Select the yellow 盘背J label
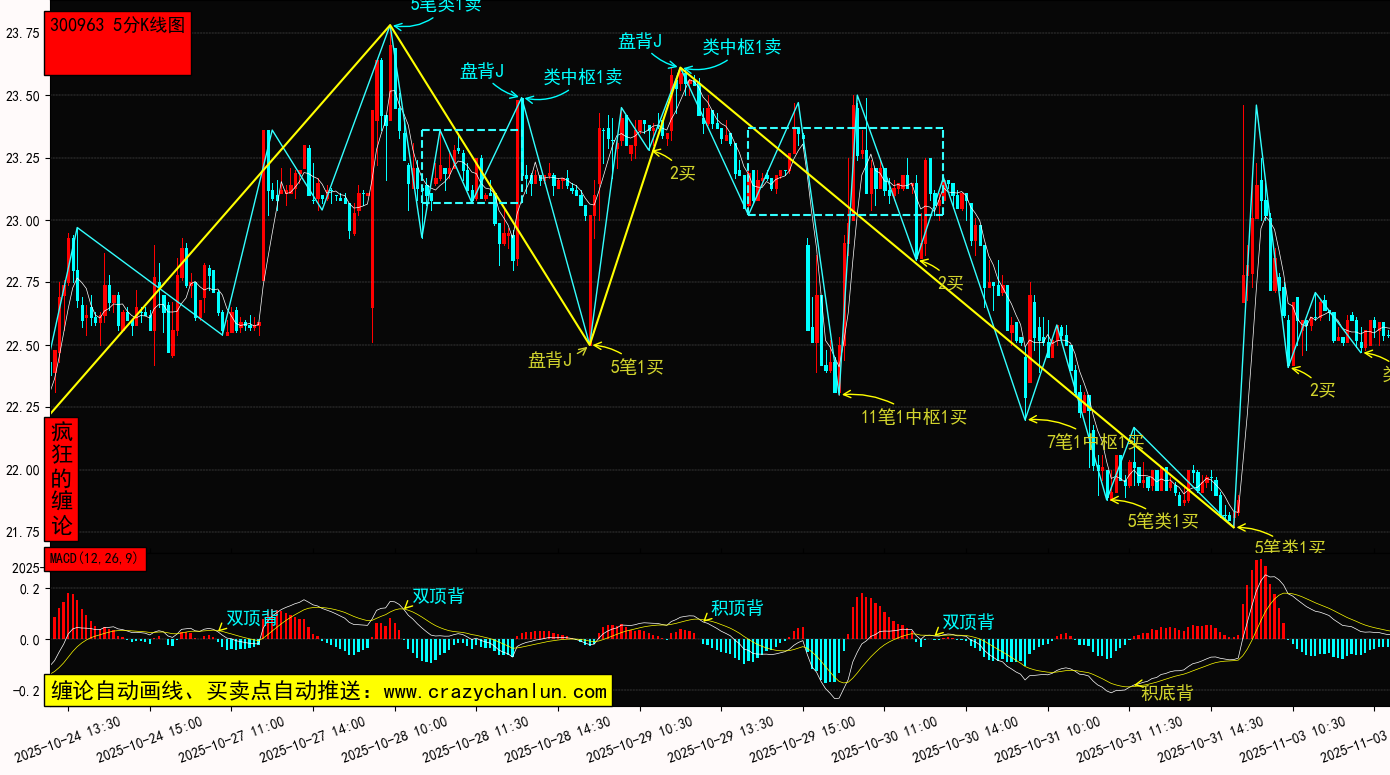This screenshot has height=775, width=1390. (550, 360)
